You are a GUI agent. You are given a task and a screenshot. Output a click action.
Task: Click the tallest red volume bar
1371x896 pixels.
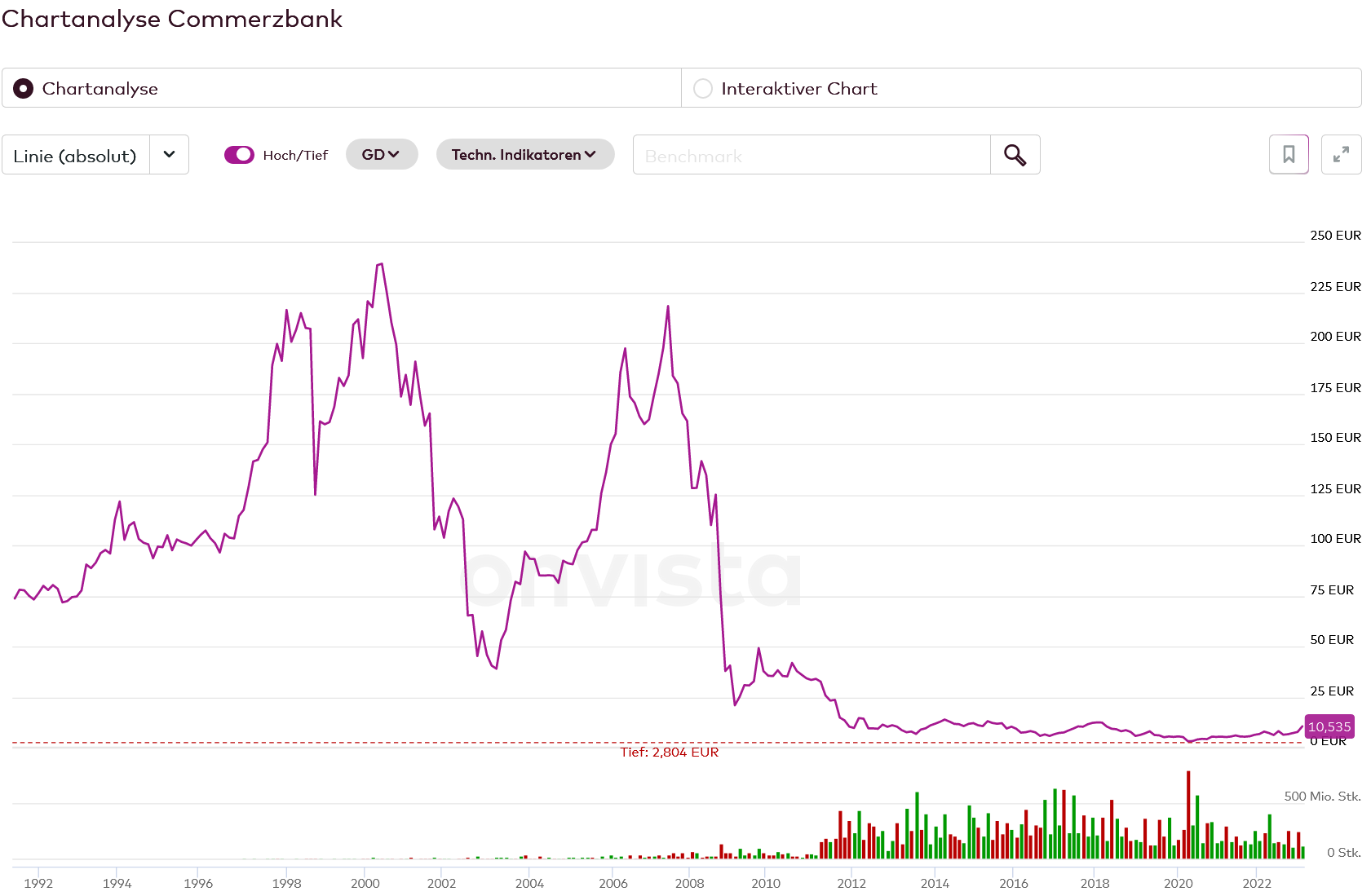click(1188, 815)
